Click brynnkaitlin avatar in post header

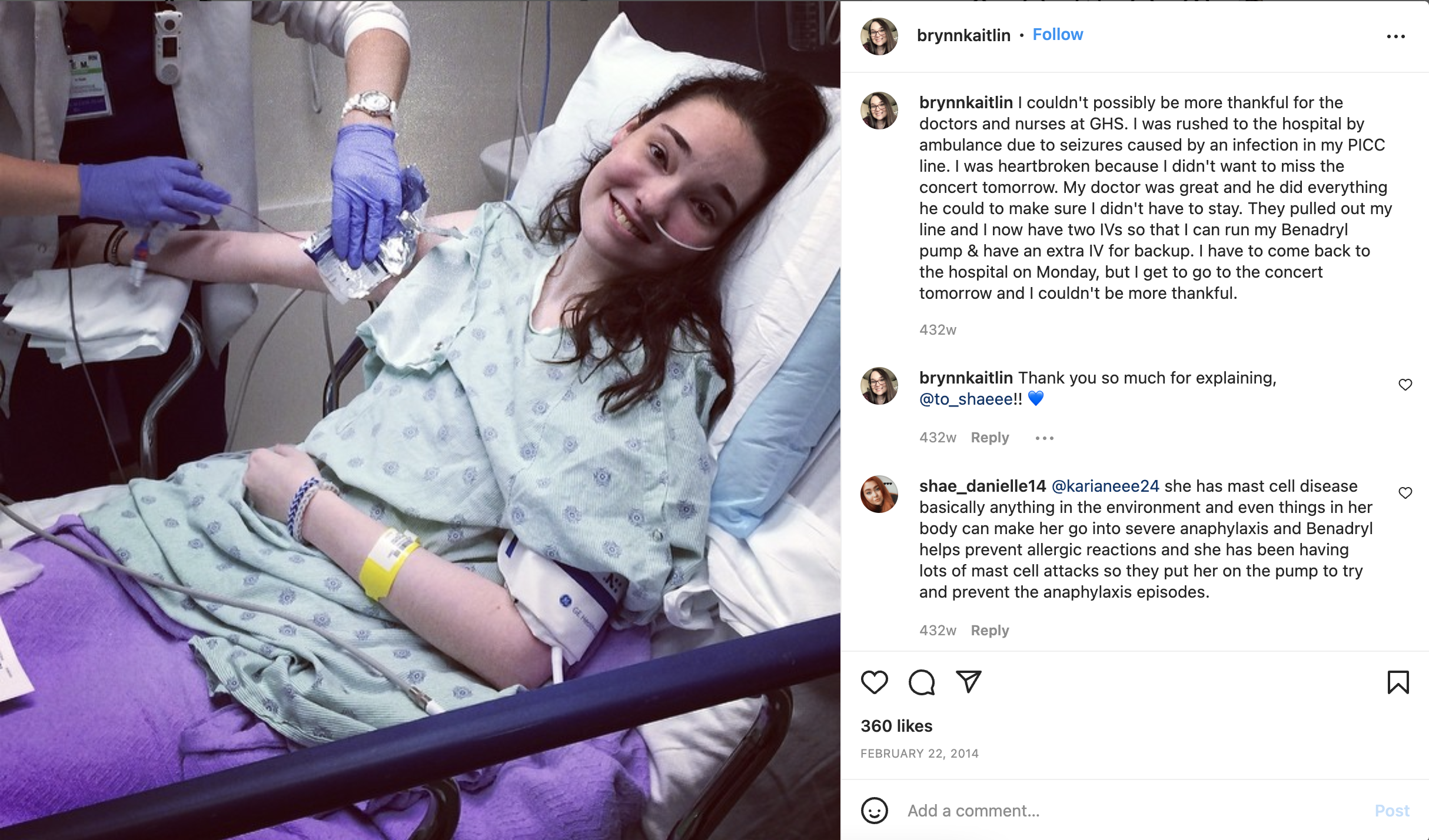coord(879,36)
